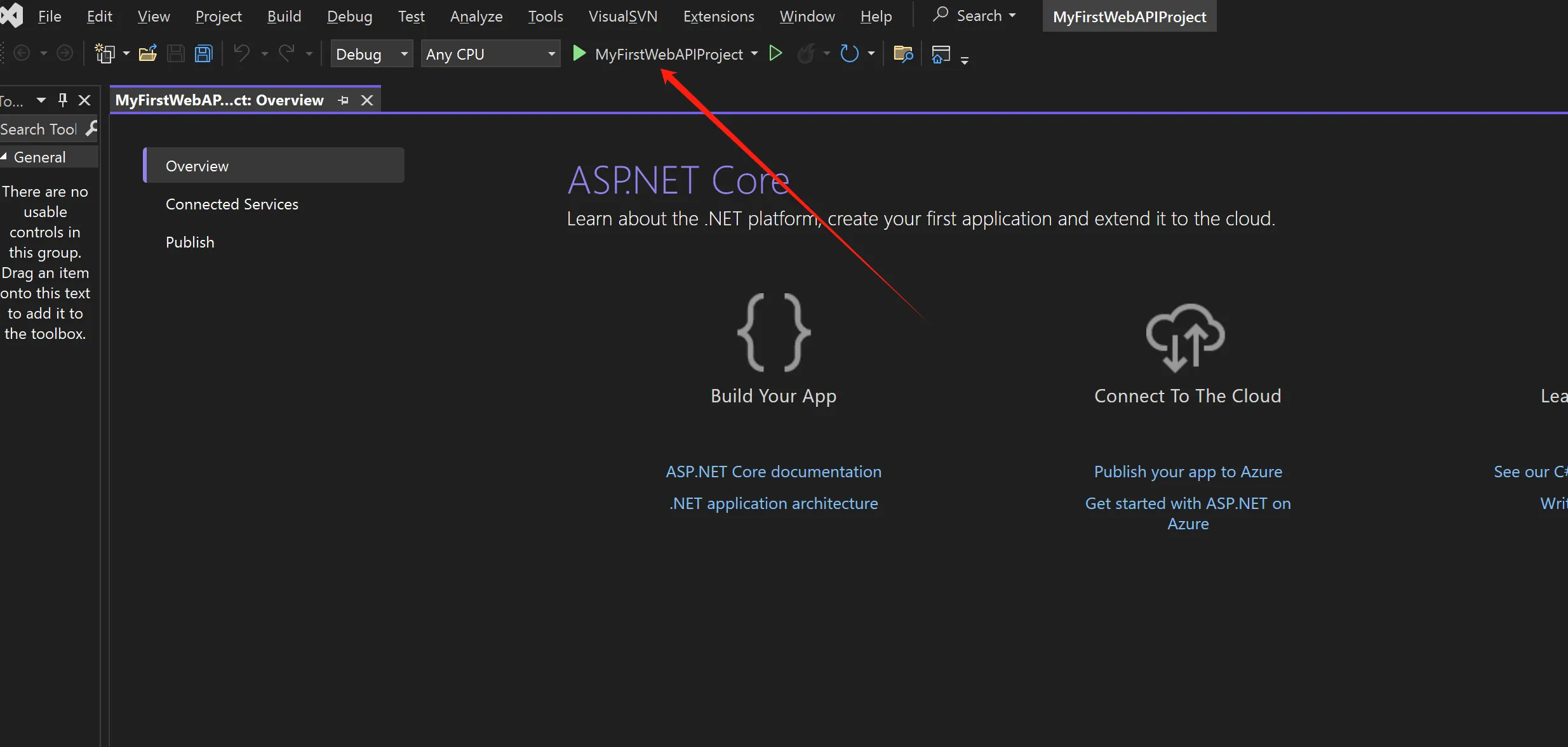Close the Overview document tab
The height and width of the screenshot is (747, 1568).
(x=366, y=100)
